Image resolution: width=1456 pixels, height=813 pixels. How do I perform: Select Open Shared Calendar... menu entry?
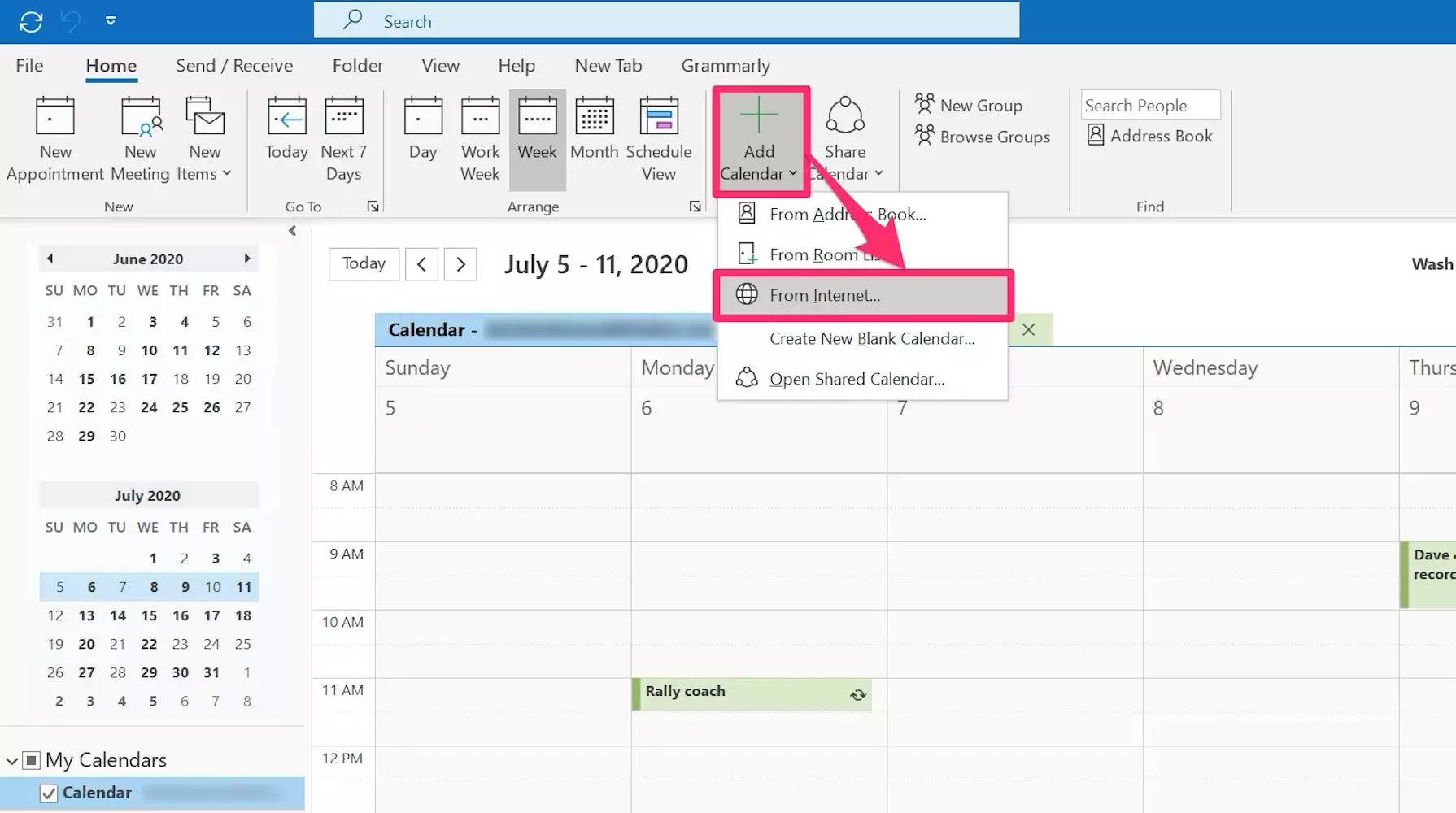[857, 379]
